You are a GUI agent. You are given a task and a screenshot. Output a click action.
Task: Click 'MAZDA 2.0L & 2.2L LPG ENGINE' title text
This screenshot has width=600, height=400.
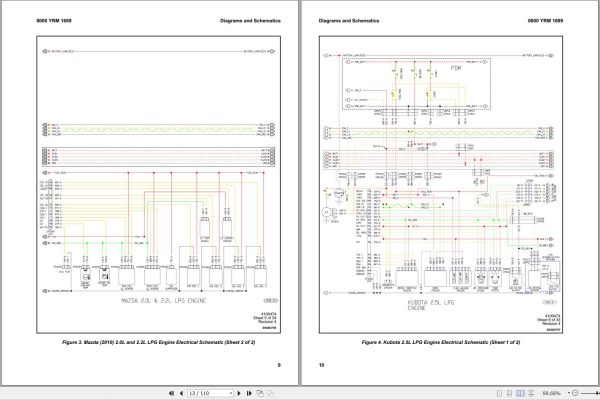[164, 301]
